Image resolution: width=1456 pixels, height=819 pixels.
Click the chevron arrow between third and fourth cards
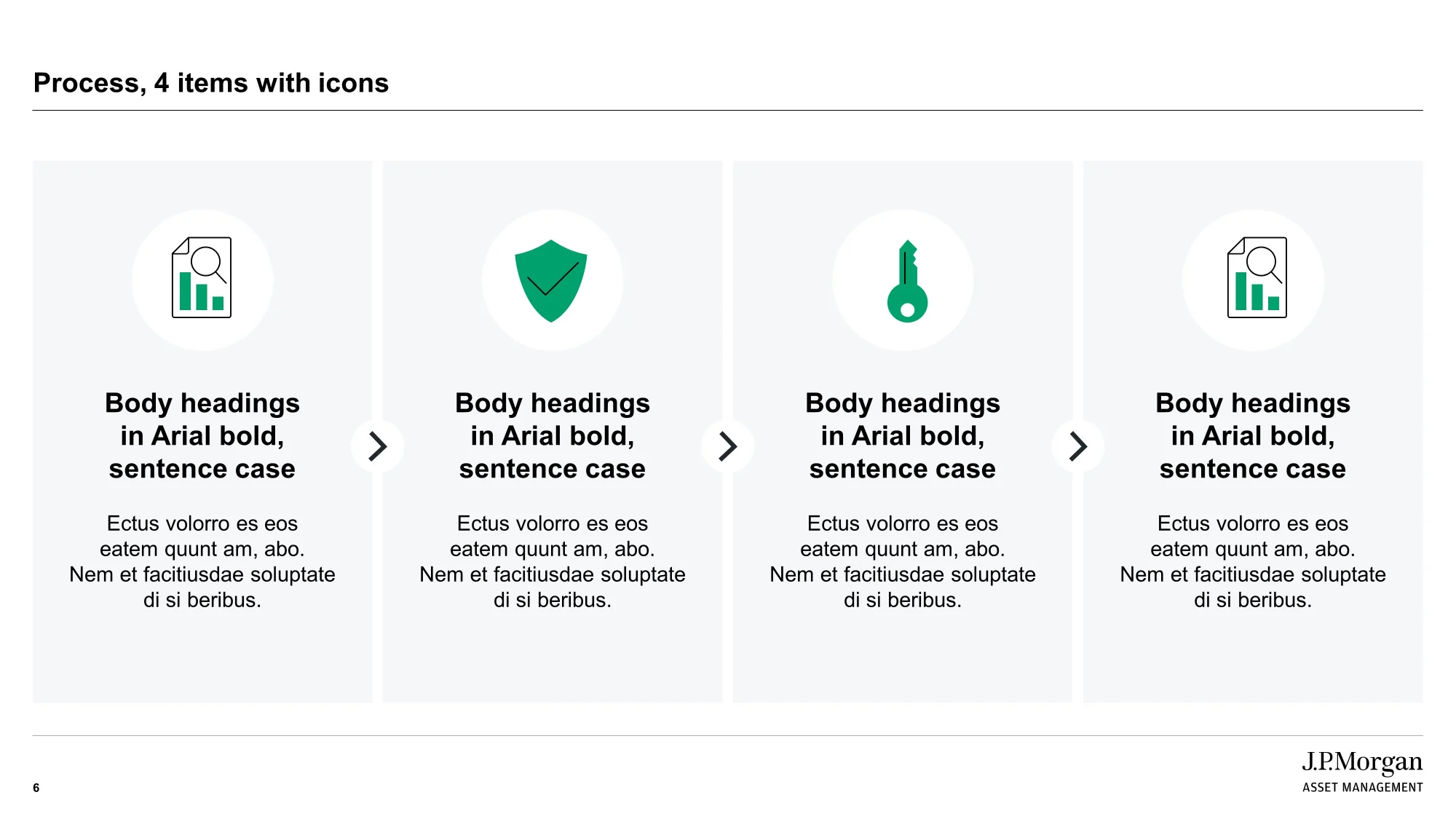click(x=1078, y=446)
